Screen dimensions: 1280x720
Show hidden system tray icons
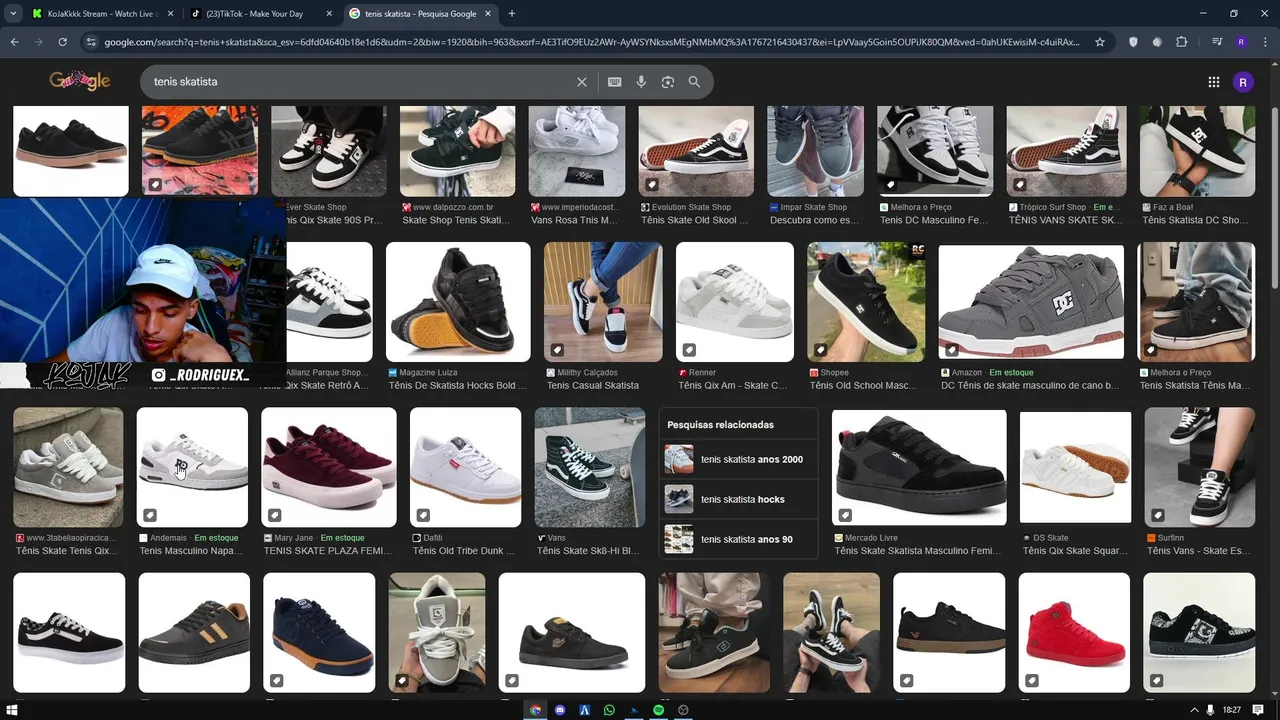pos(1194,710)
